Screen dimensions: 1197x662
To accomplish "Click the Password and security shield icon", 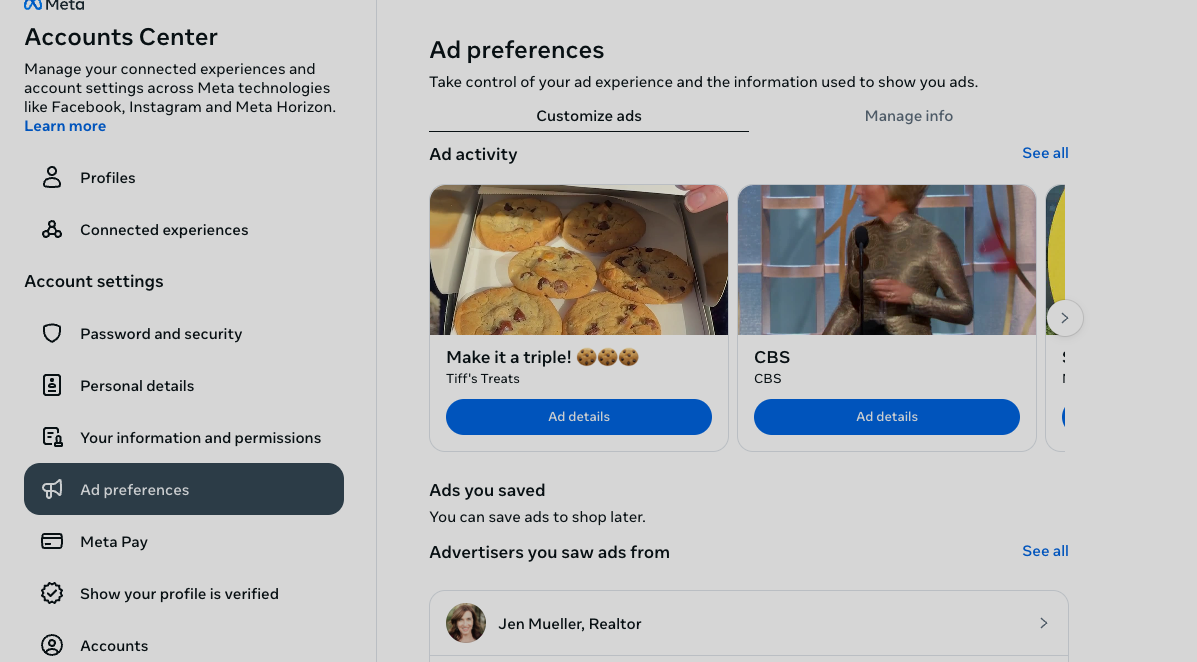I will [52, 333].
